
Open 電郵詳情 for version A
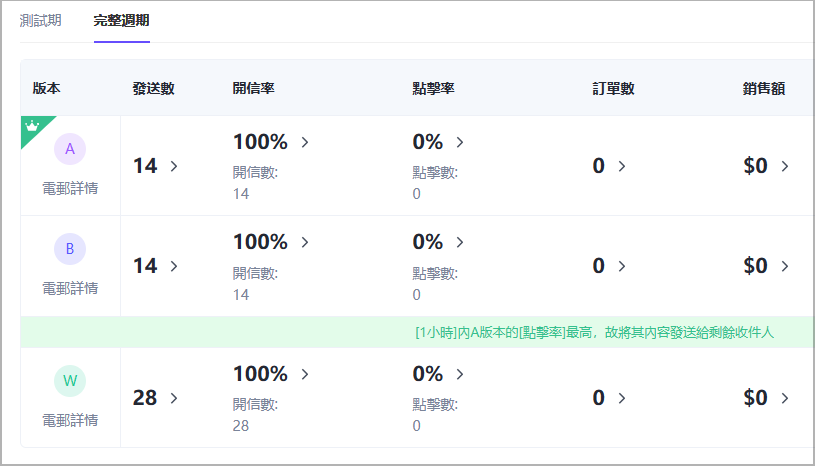pyautogui.click(x=70, y=188)
